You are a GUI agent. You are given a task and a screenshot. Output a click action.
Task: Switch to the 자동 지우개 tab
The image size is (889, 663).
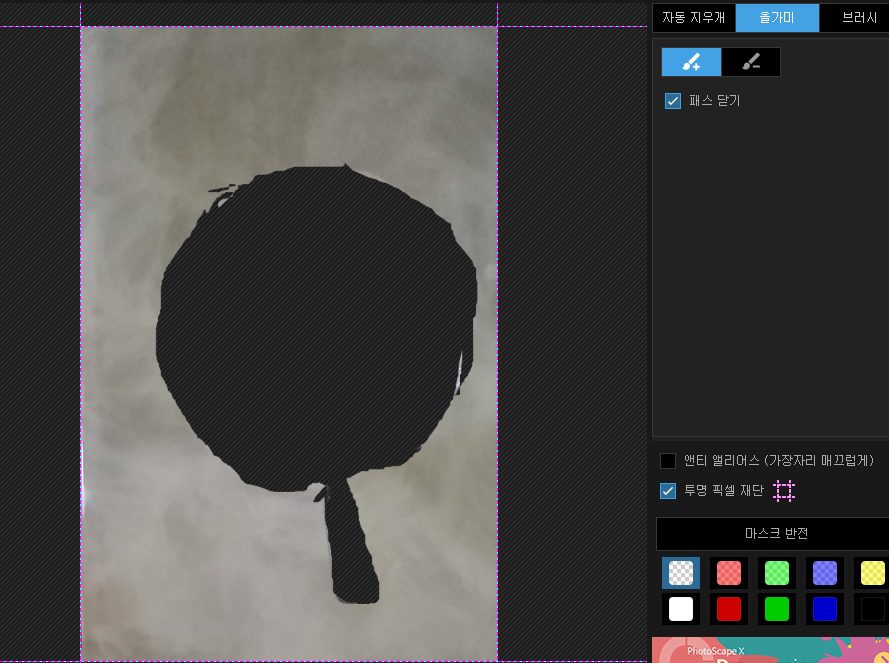click(693, 18)
